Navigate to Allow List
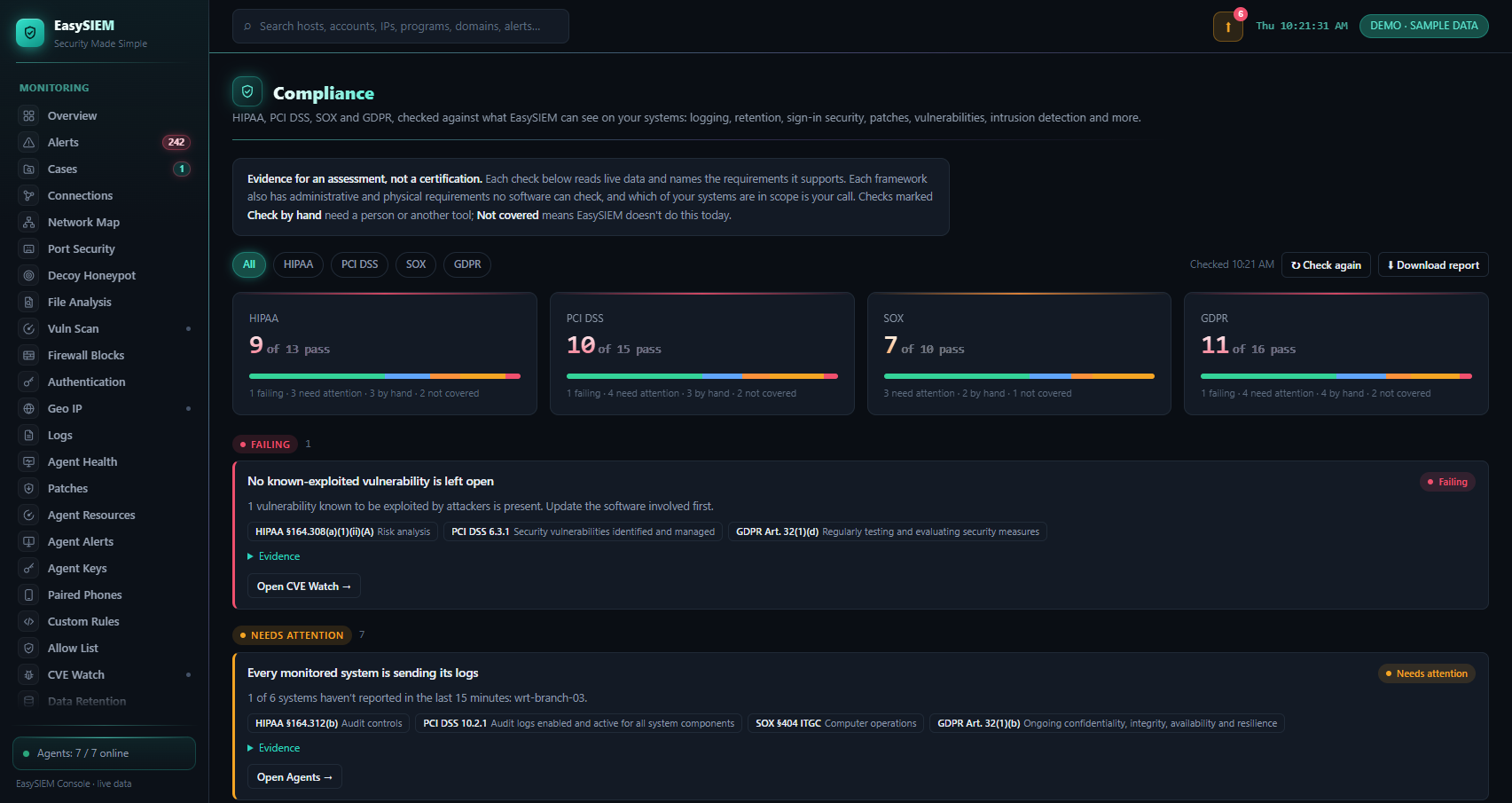The height and width of the screenshot is (803, 1512). 105,649
